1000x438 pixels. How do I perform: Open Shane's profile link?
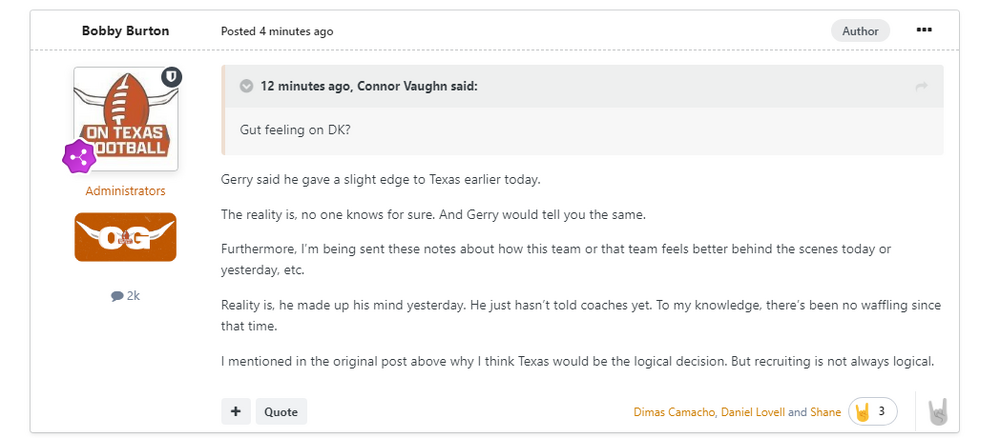826,411
